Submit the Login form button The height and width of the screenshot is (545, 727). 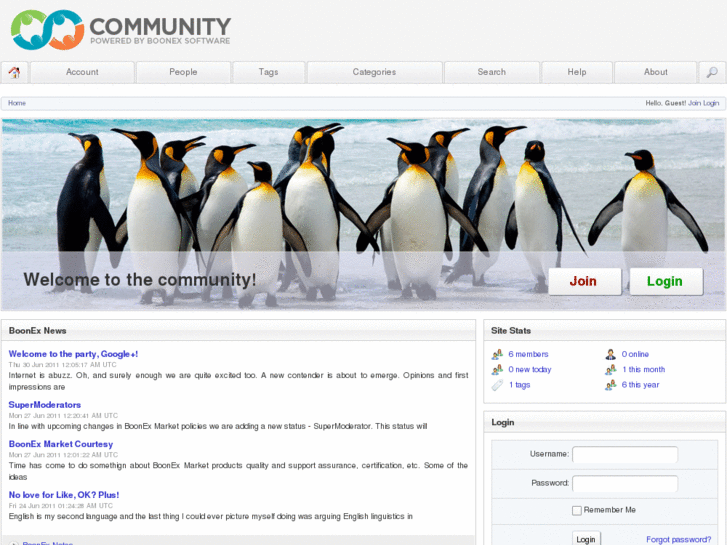coord(586,539)
